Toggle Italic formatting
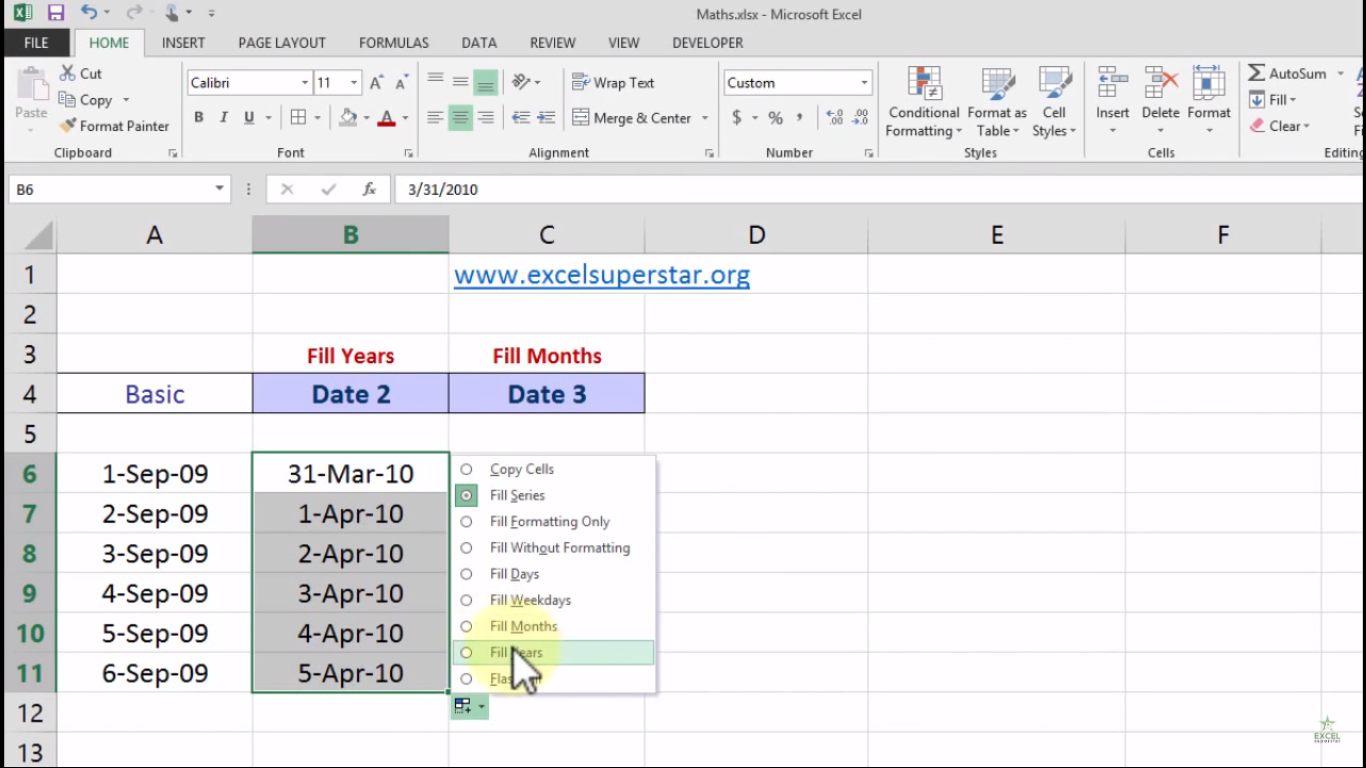Viewport: 1366px width, 768px height. point(224,117)
